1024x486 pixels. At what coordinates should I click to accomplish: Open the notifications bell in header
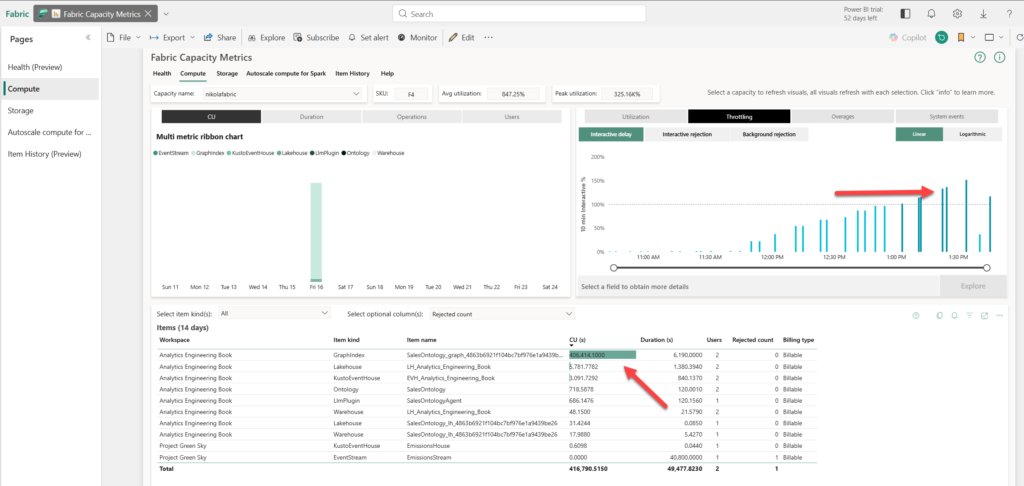931,14
